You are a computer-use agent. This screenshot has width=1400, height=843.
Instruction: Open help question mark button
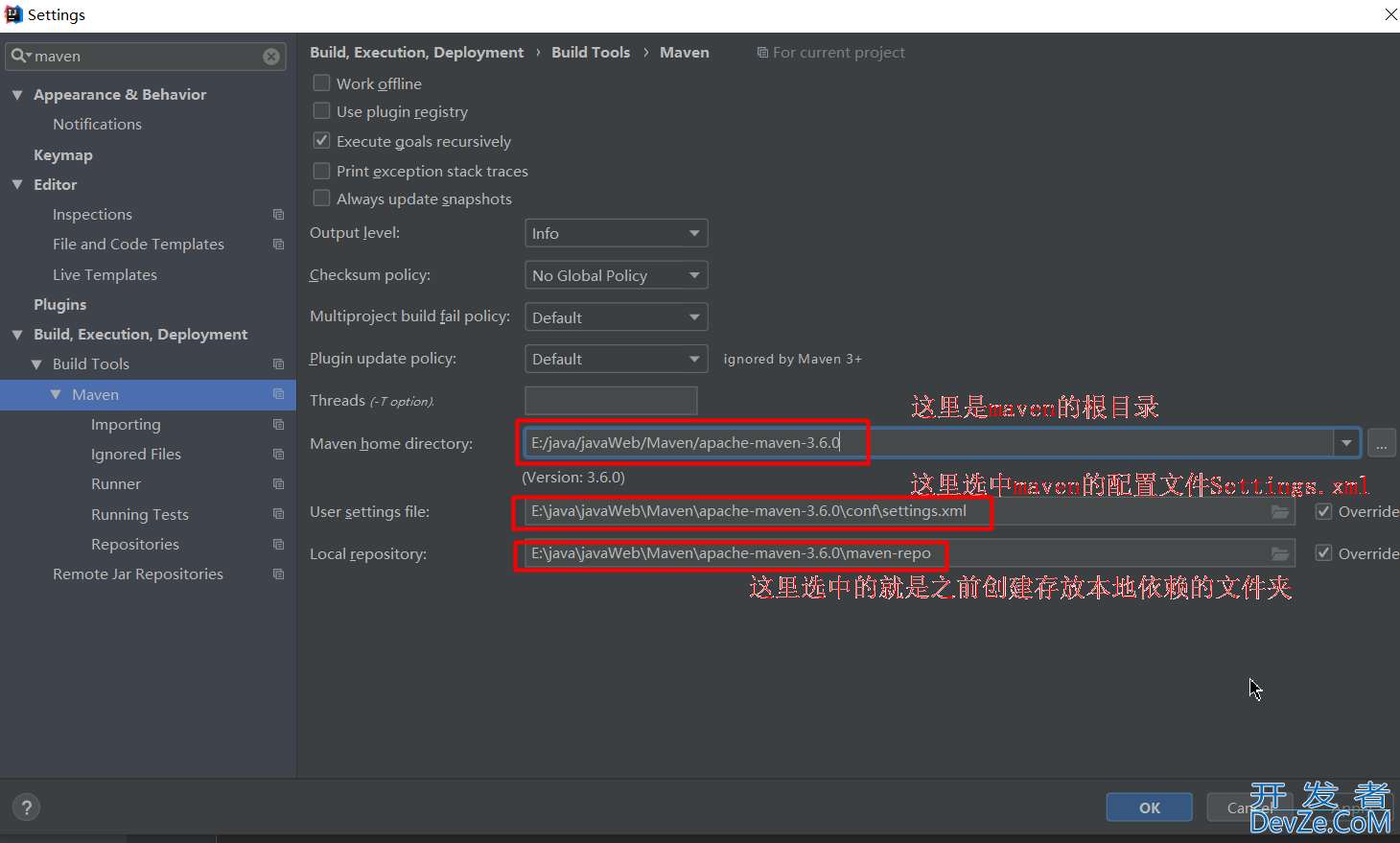pos(27,808)
